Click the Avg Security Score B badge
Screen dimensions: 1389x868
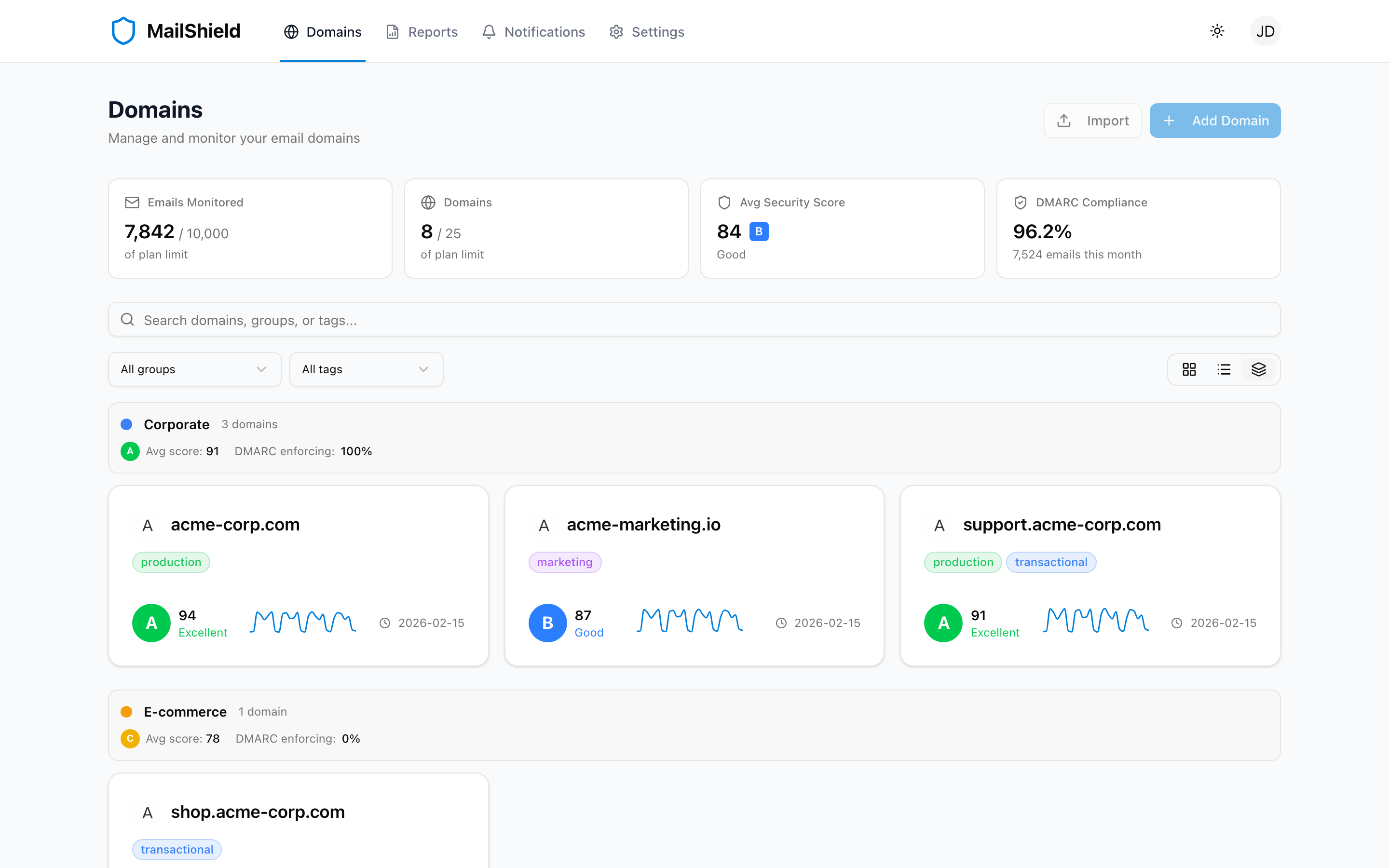point(759,231)
